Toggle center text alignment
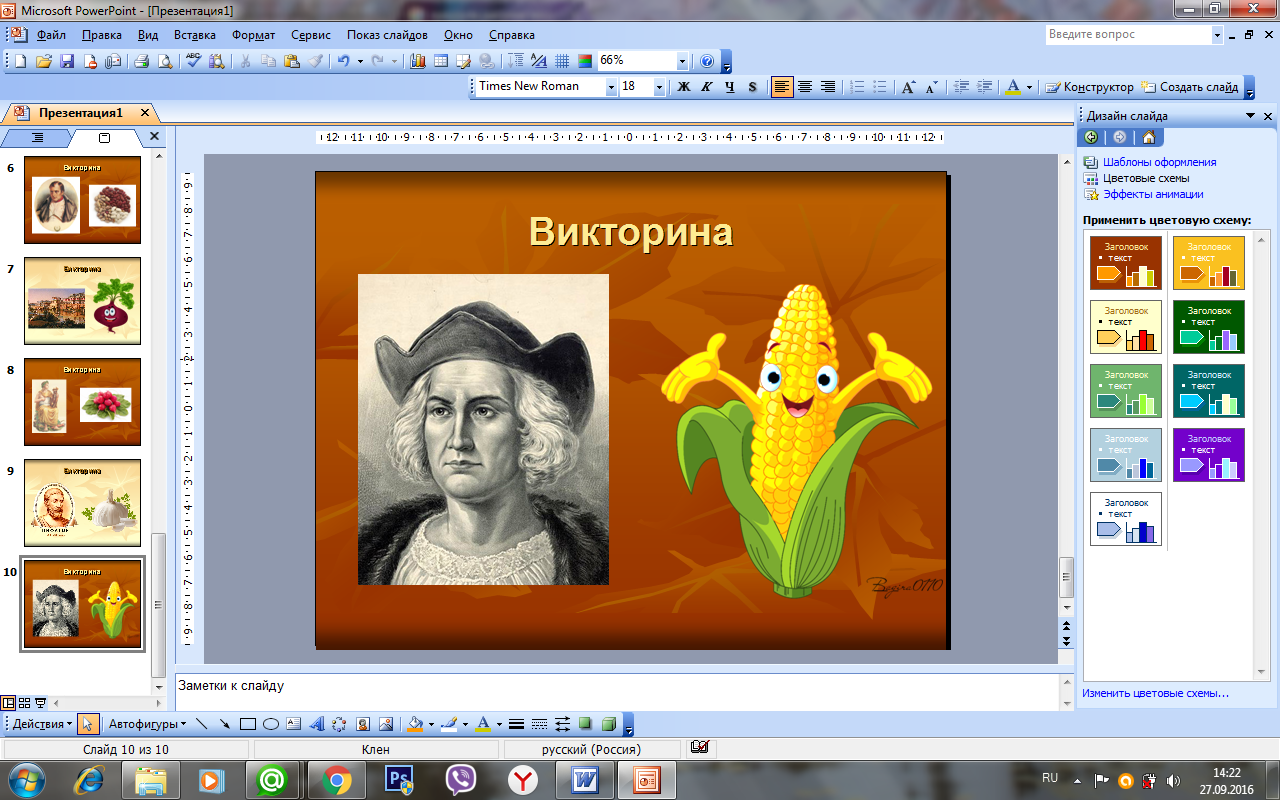 pyautogui.click(x=804, y=87)
